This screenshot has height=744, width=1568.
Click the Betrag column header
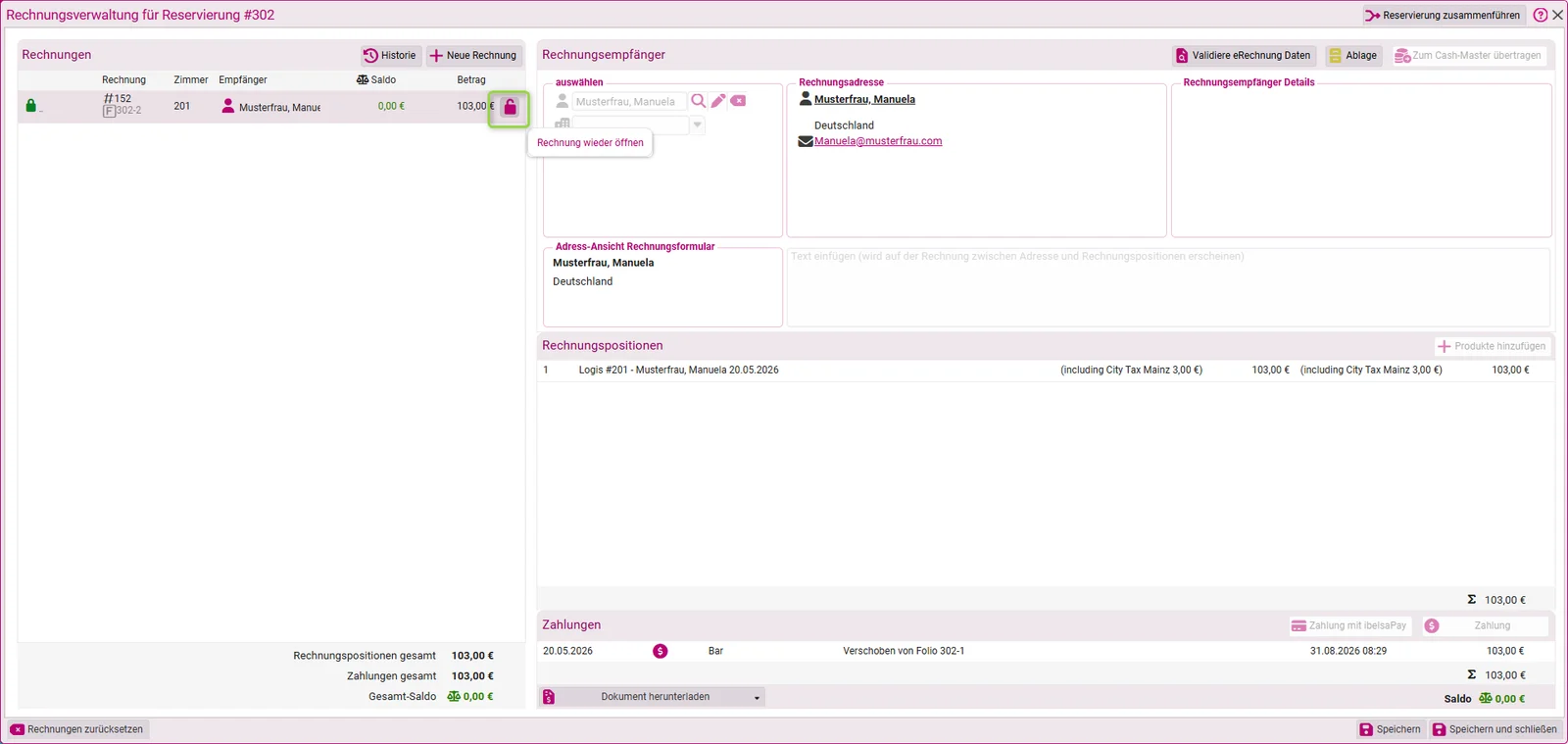click(x=471, y=80)
